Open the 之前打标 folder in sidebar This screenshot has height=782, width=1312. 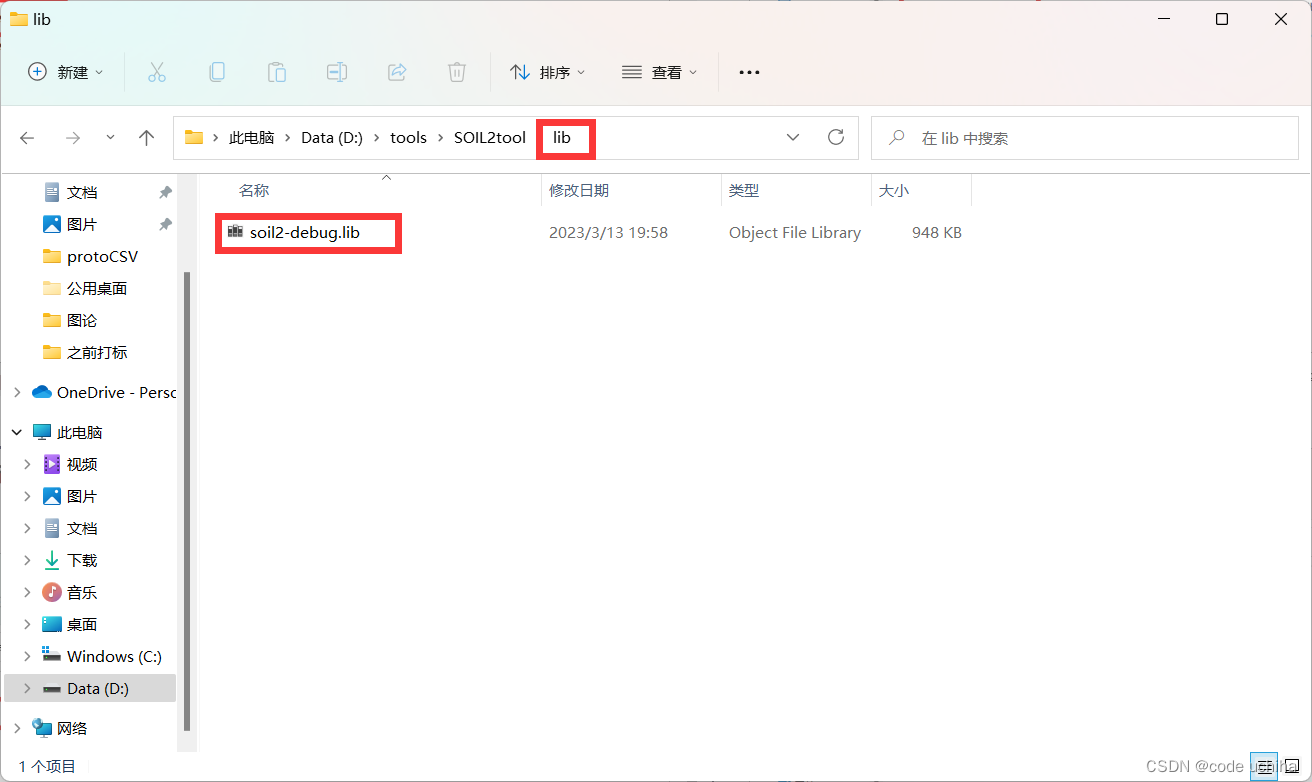97,352
